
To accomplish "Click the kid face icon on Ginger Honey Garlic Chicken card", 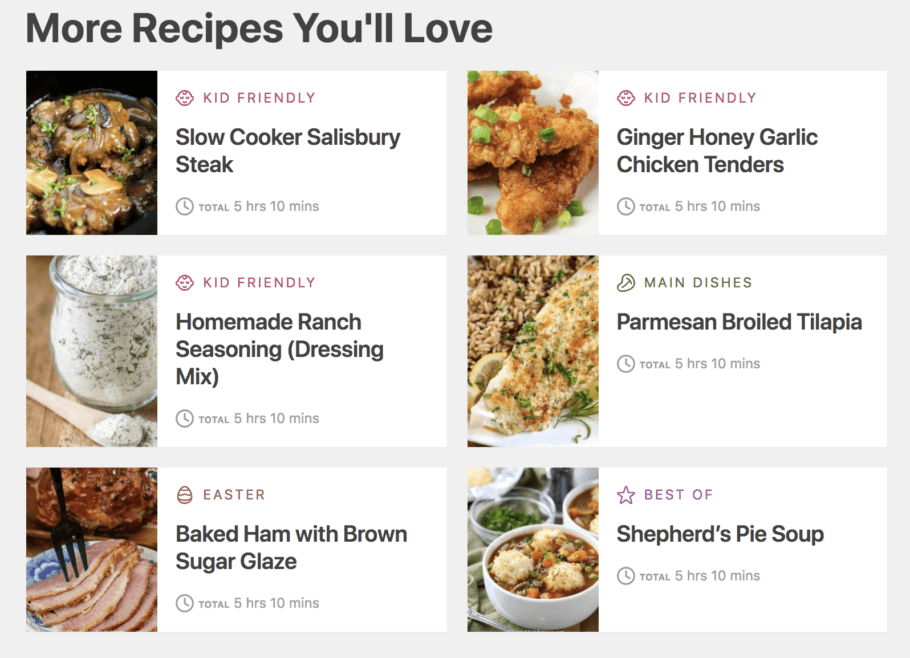I will pyautogui.click(x=626, y=98).
